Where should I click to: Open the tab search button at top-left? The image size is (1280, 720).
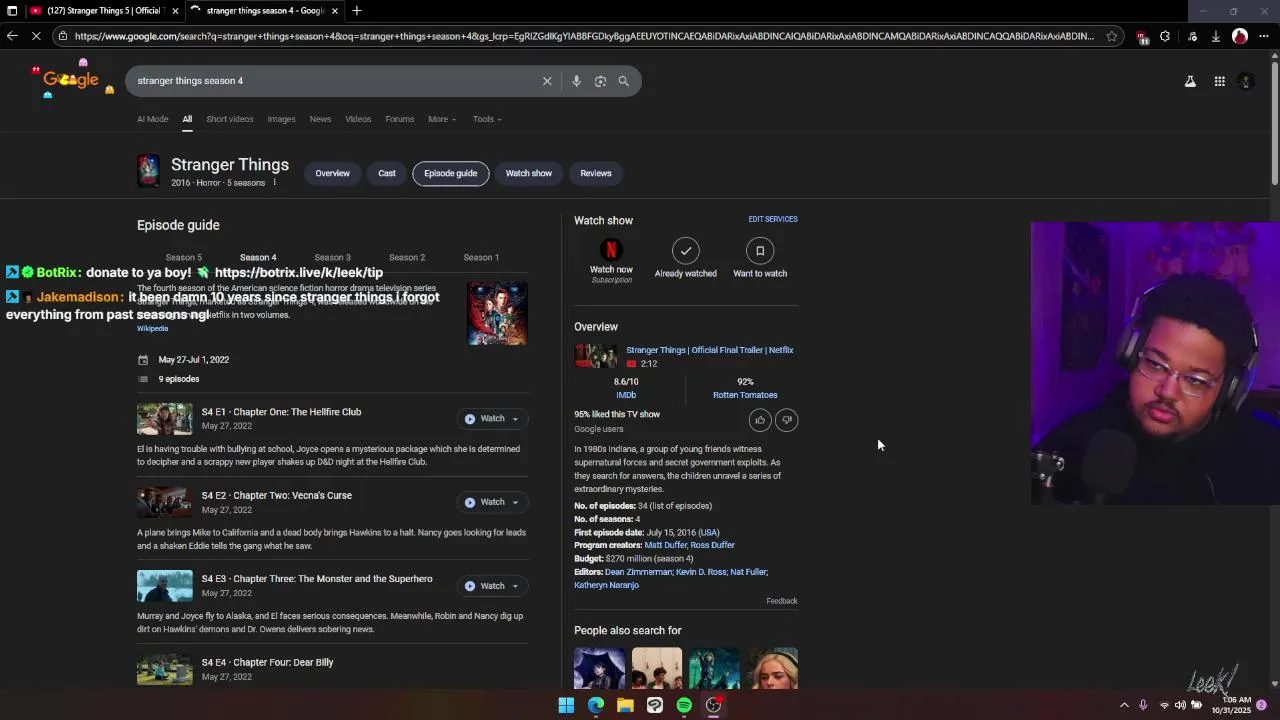(12, 11)
